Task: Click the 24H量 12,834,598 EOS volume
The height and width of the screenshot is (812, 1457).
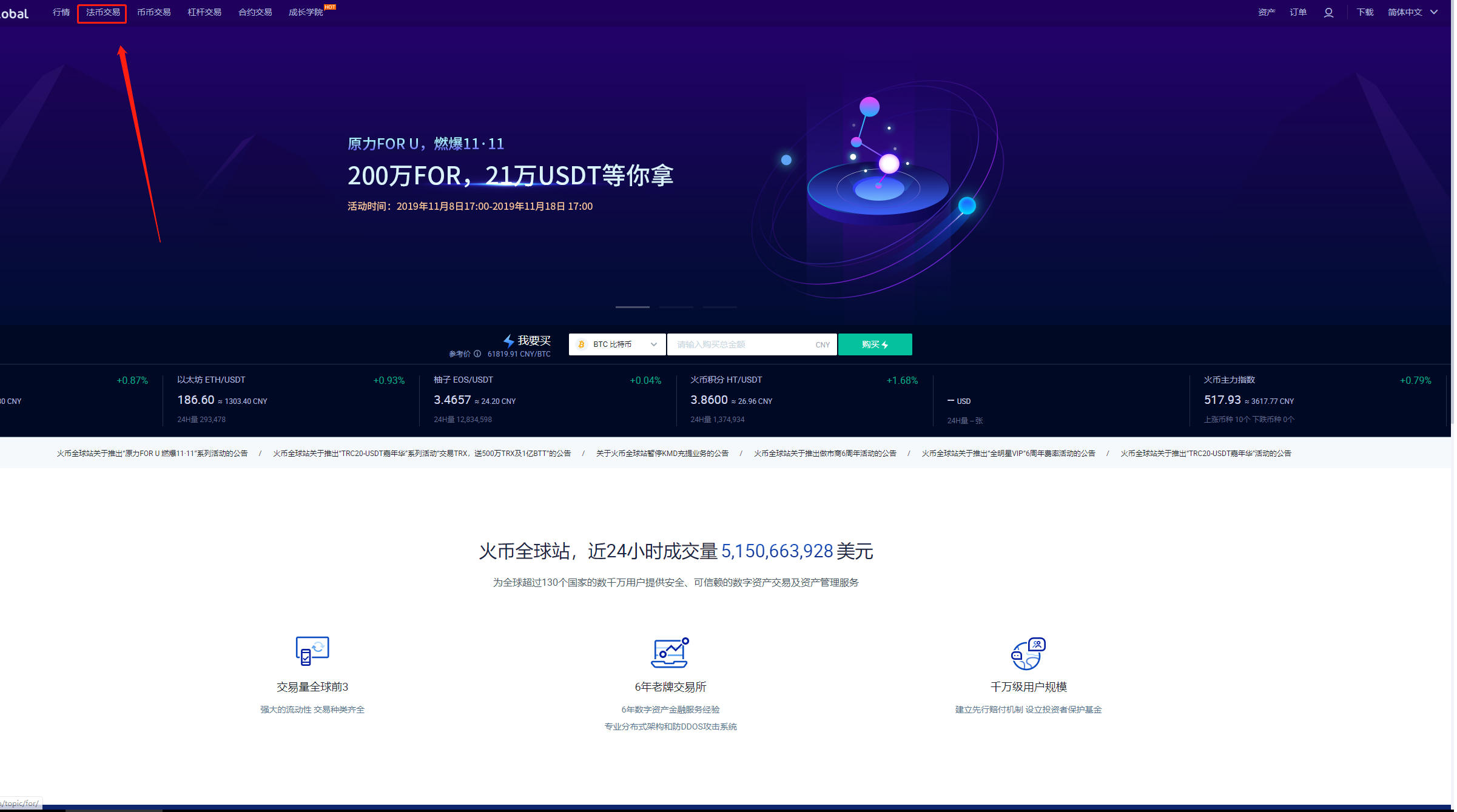Action: tap(463, 420)
